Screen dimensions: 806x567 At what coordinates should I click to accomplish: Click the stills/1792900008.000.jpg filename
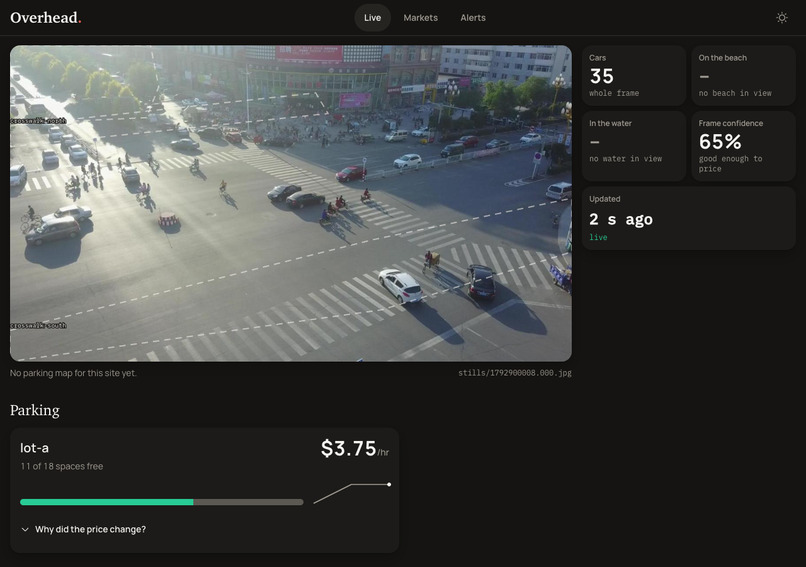pyautogui.click(x=515, y=373)
